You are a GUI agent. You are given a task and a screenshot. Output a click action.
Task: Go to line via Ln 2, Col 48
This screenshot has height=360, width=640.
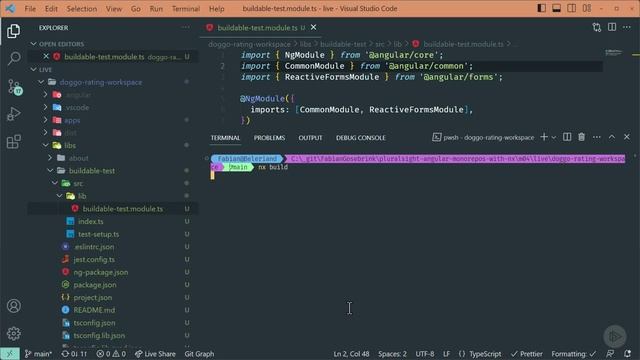[x=351, y=354]
